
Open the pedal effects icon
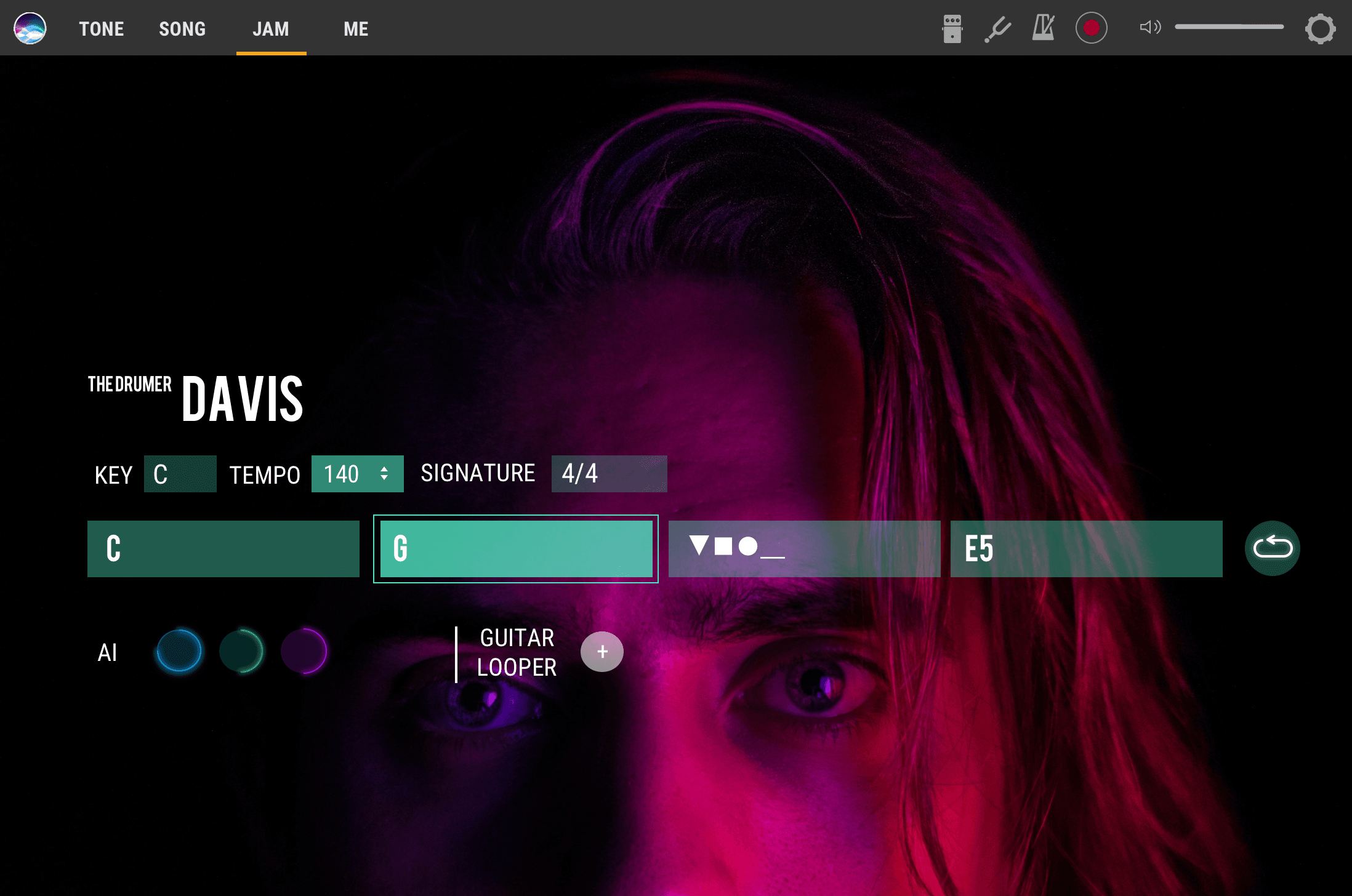[x=952, y=28]
